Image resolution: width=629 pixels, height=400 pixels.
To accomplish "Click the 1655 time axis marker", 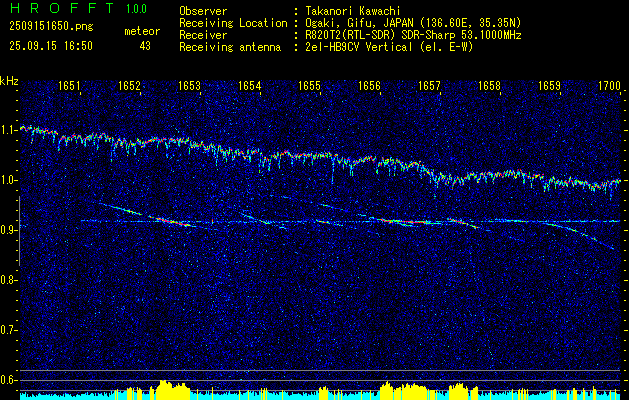I will point(309,85).
